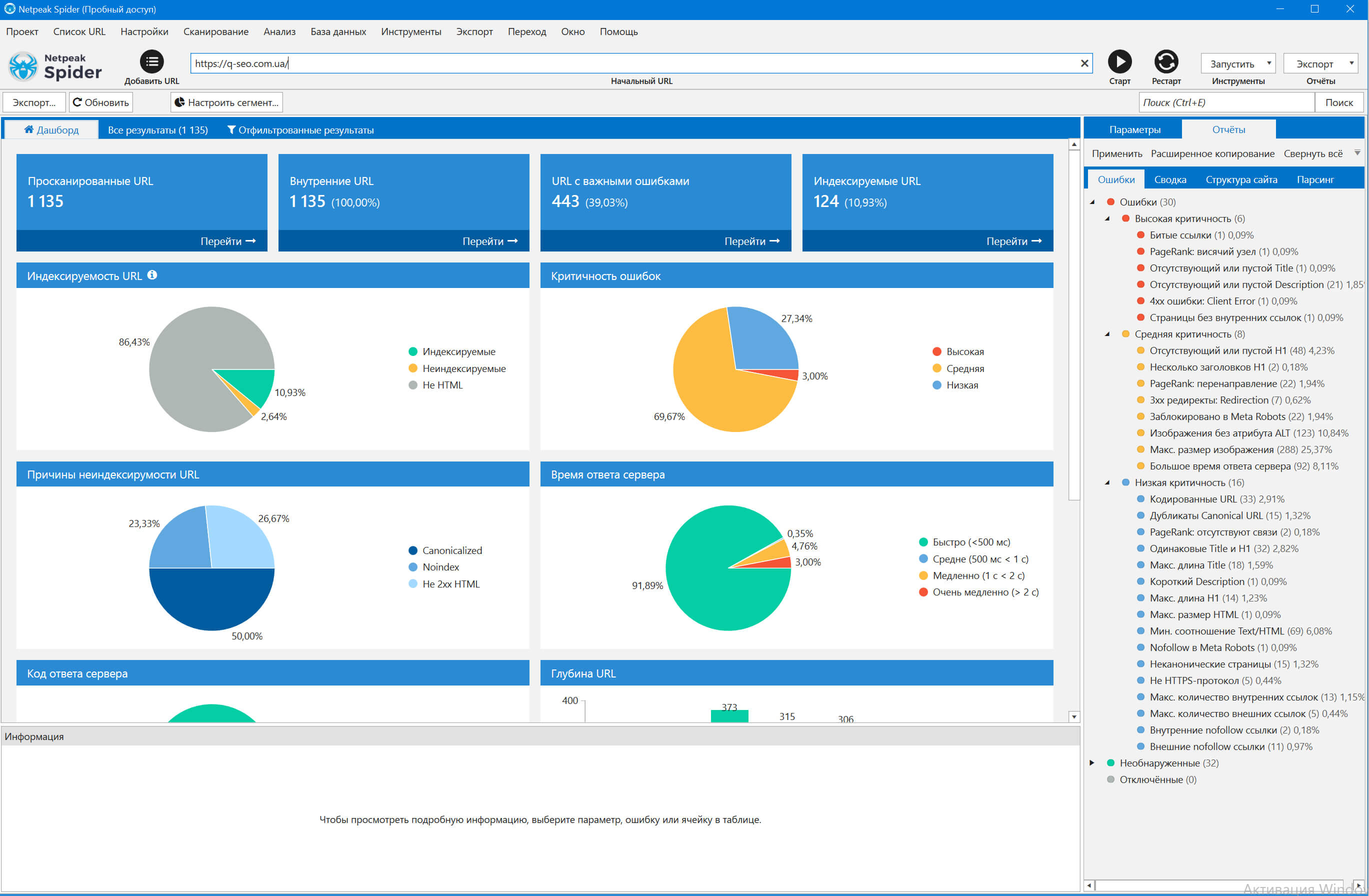This screenshot has height=896, width=1369.
Task: Open the Сканирование menu
Action: click(215, 31)
